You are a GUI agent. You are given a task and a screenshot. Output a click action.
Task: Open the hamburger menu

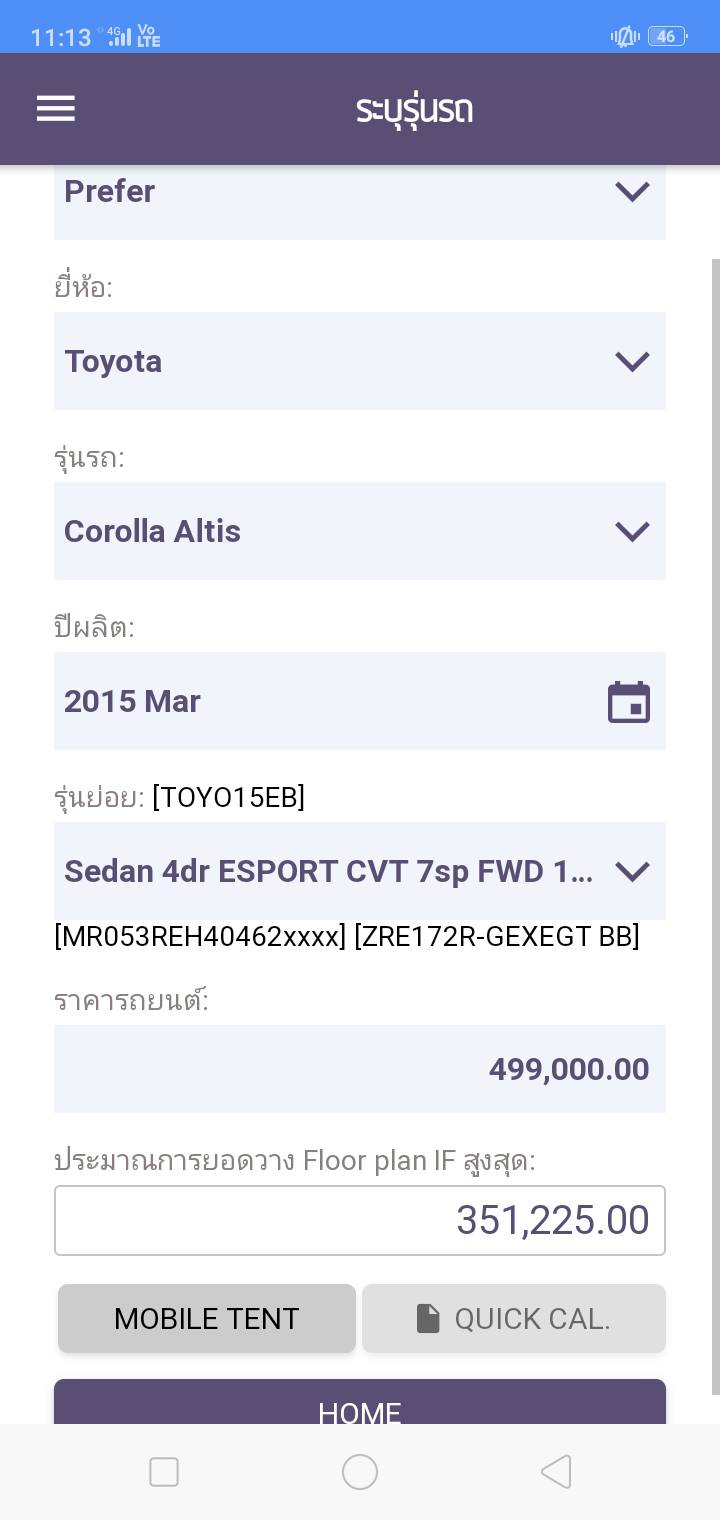pyautogui.click(x=56, y=109)
